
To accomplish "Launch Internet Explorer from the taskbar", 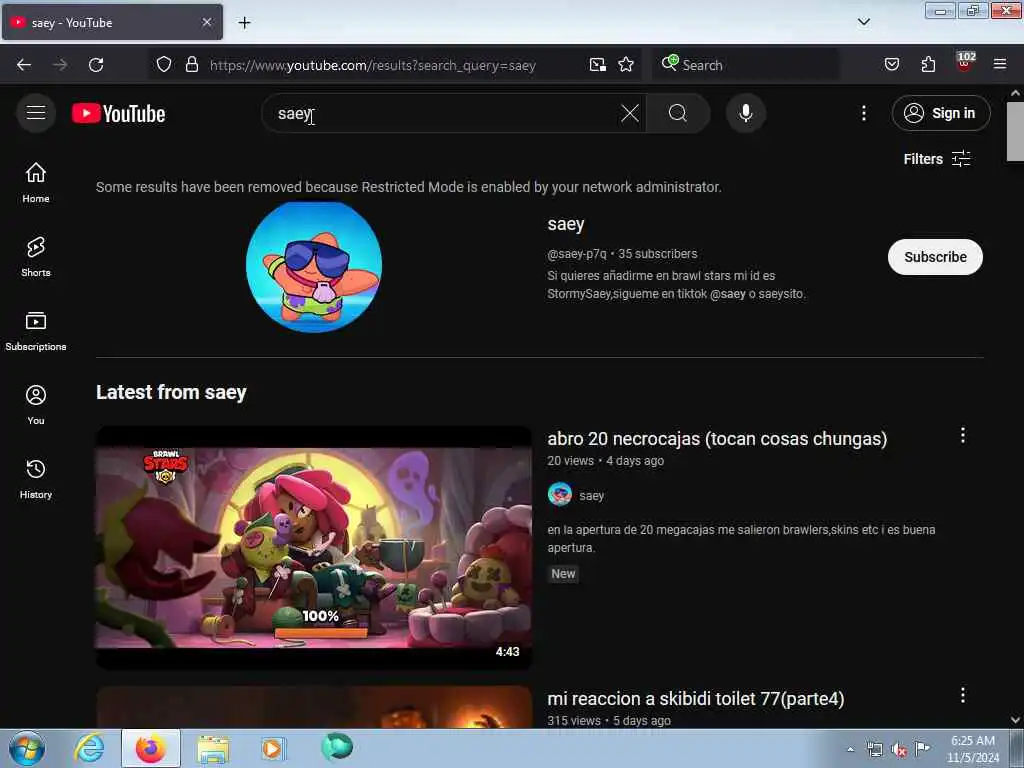I will click(x=89, y=748).
